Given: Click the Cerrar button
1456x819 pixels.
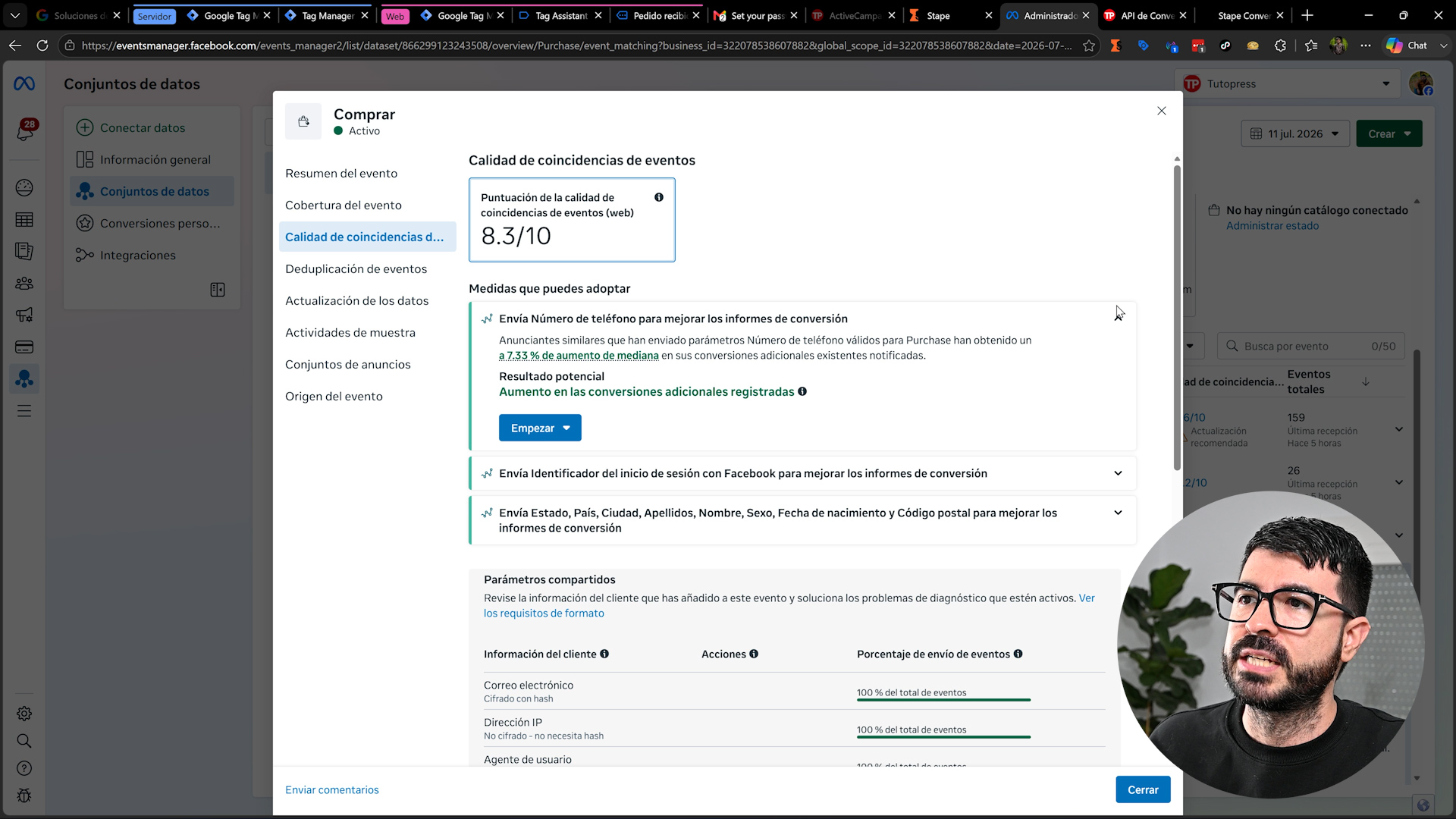Looking at the screenshot, I should coord(1143,789).
